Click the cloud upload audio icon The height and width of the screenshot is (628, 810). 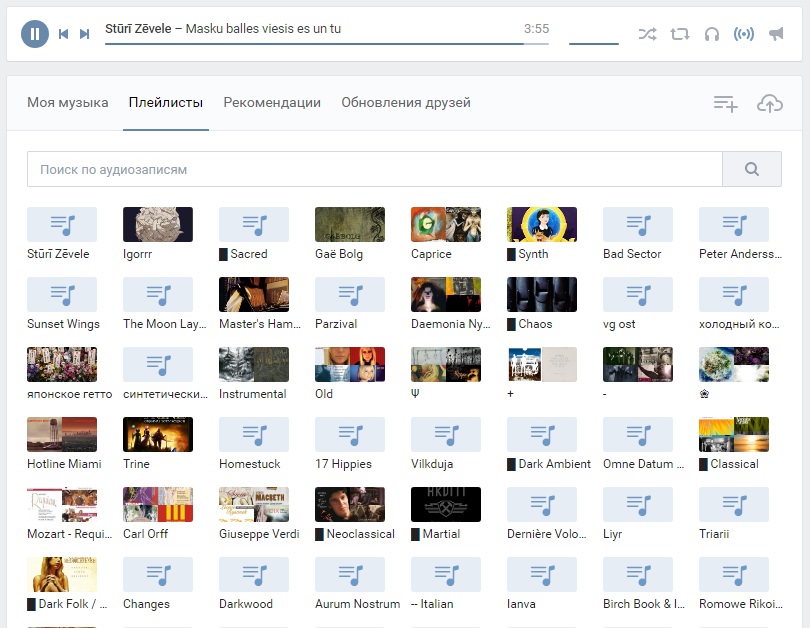[x=770, y=103]
